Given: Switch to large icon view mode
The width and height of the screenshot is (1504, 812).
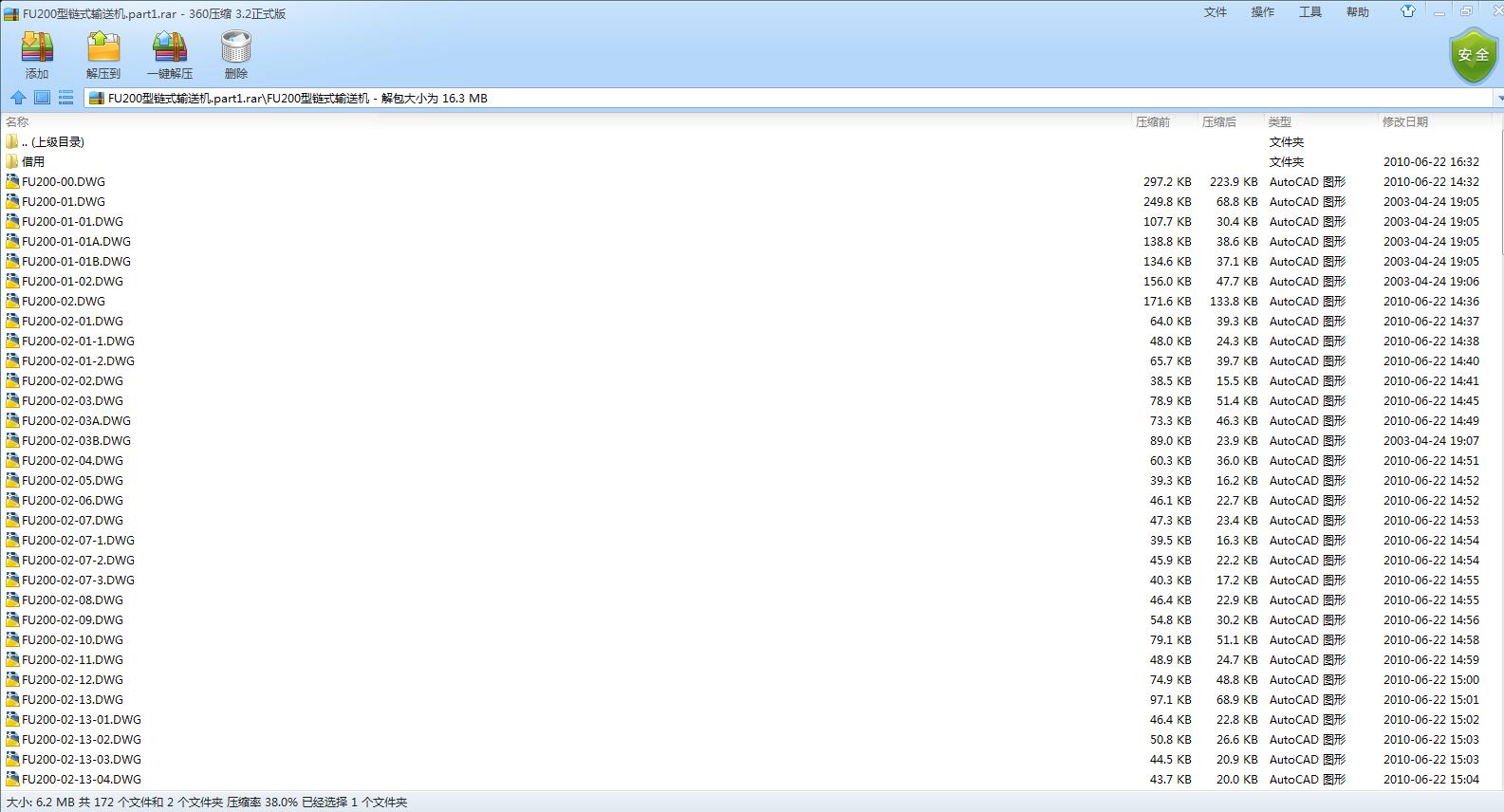Looking at the screenshot, I should pos(42,98).
